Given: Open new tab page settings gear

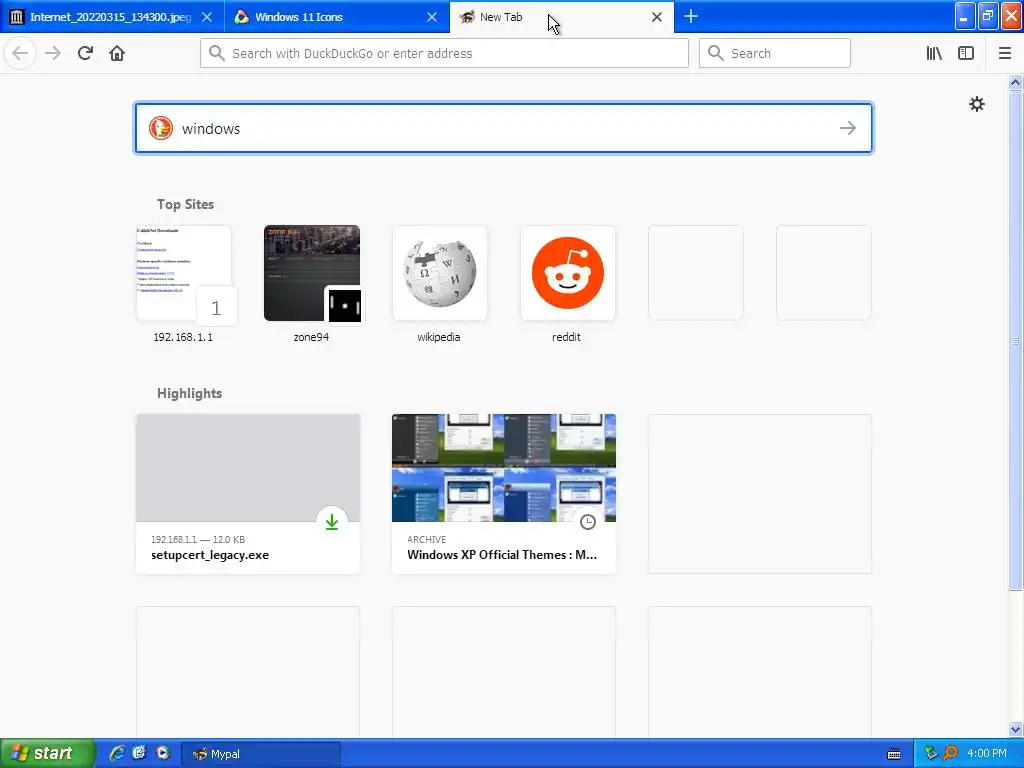Looking at the screenshot, I should (976, 104).
